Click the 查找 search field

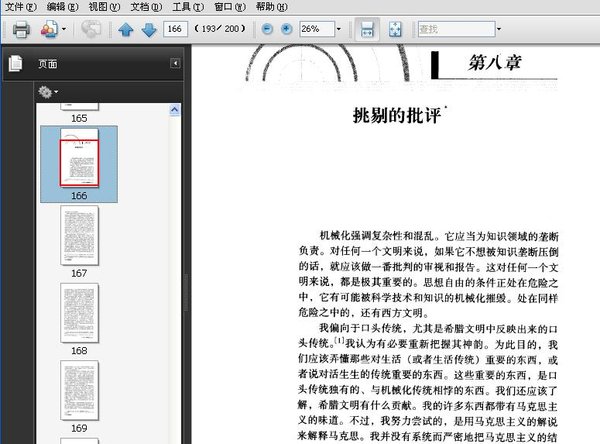[x=457, y=29]
